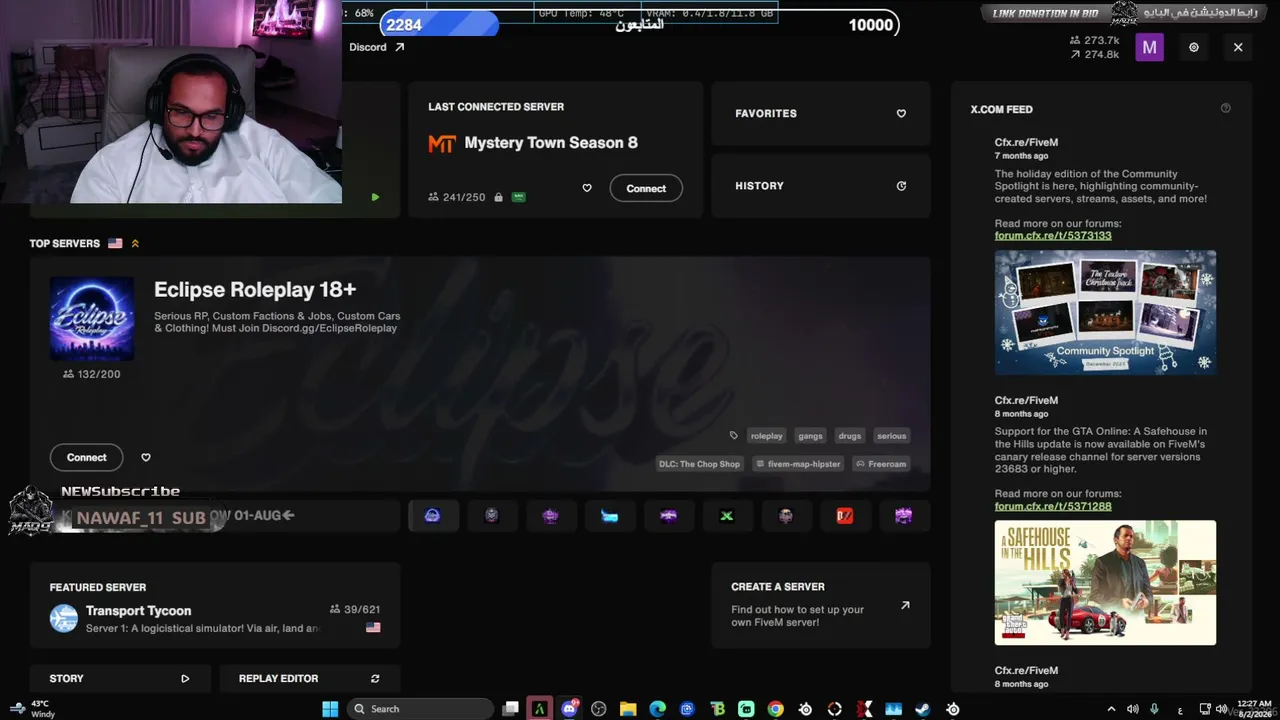The width and height of the screenshot is (1280, 720).
Task: Open the History clock icon
Action: pyautogui.click(x=901, y=186)
